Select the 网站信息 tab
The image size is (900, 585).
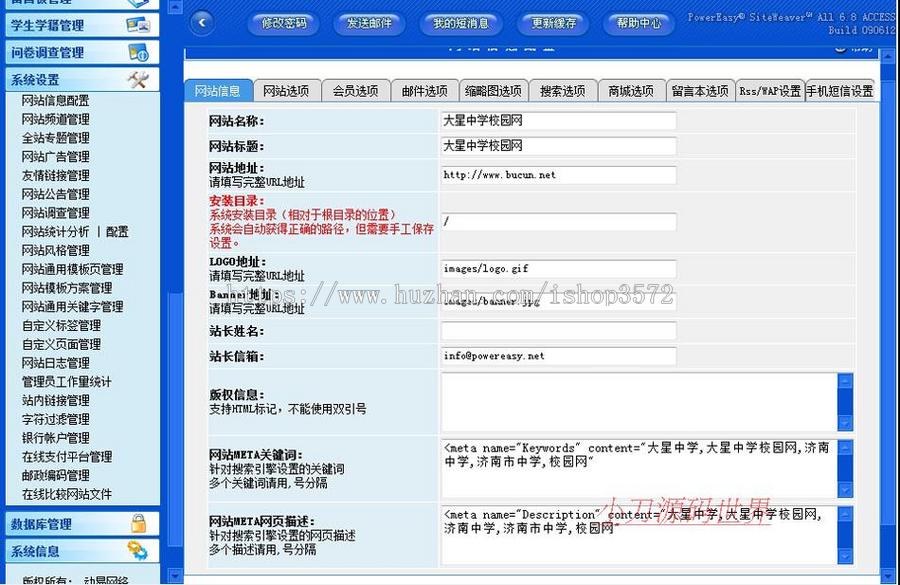[x=218, y=91]
